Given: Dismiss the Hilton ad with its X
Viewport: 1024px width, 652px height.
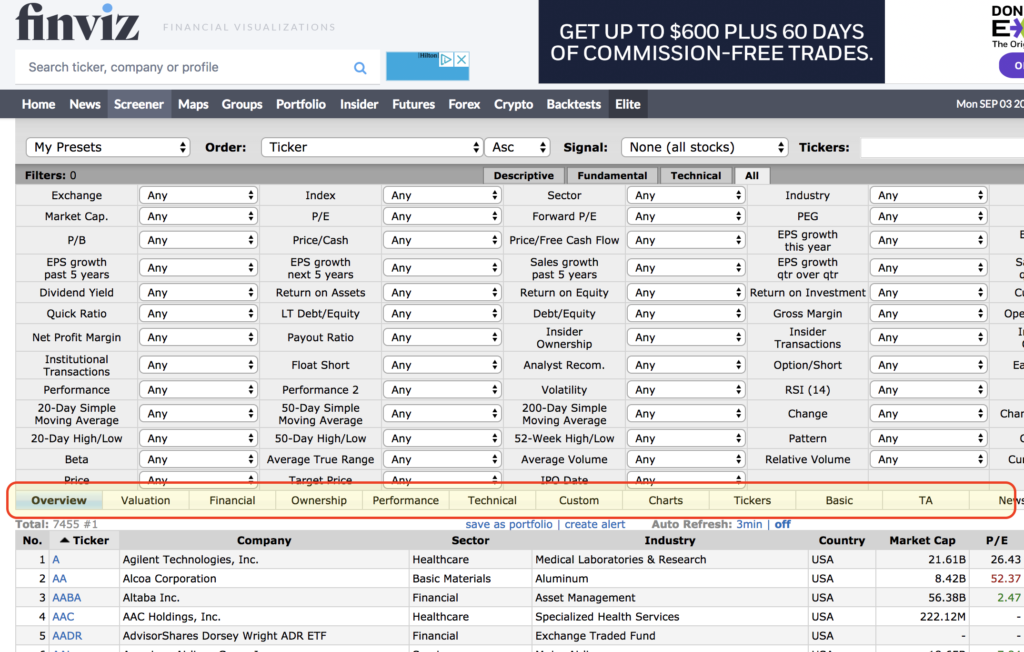Looking at the screenshot, I should tap(460, 60).
